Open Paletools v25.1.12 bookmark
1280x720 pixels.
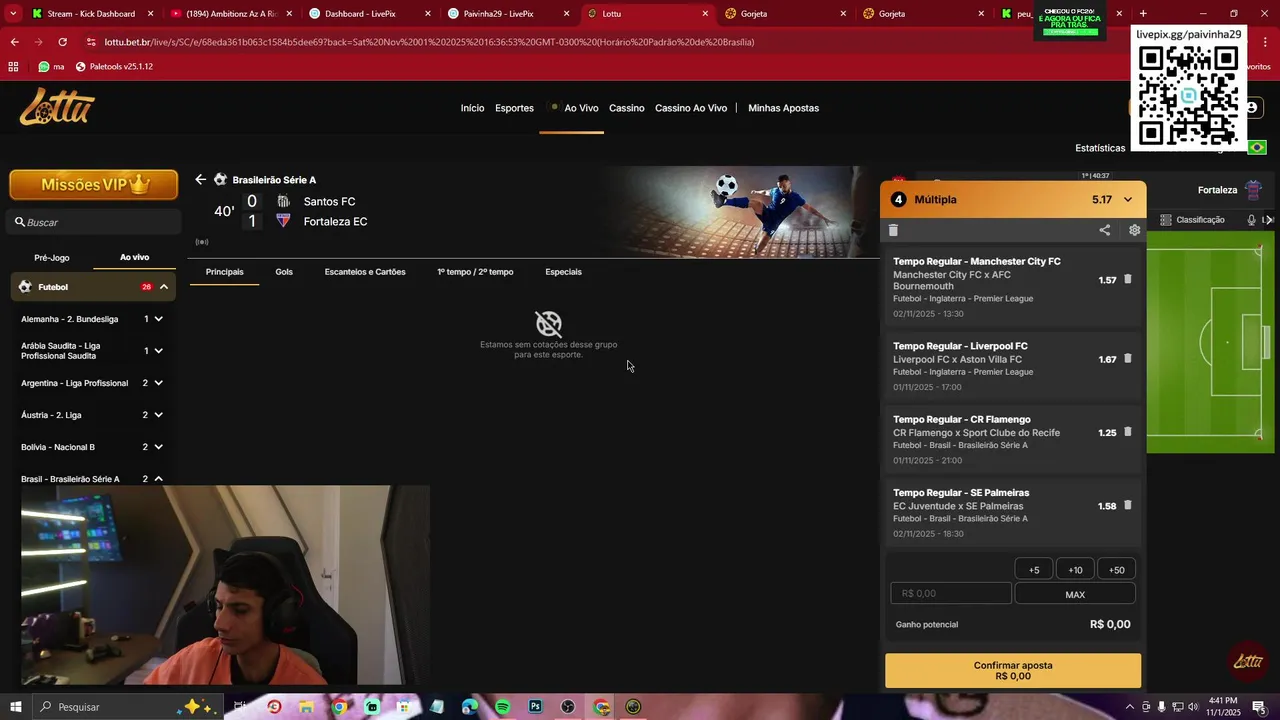tap(115, 66)
